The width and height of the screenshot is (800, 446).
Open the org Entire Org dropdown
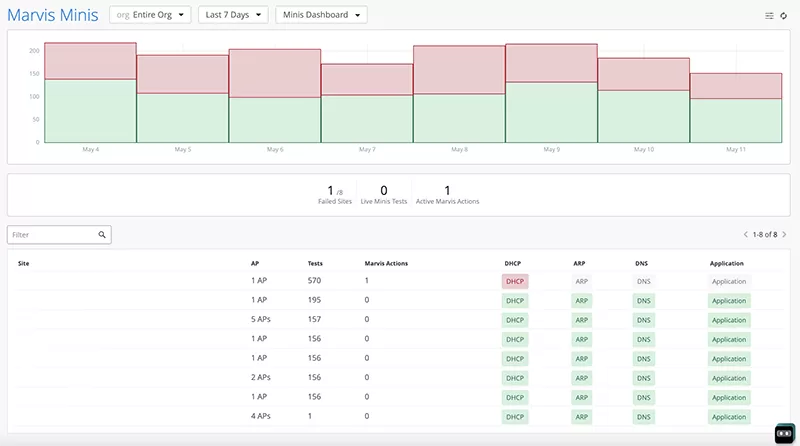(150, 15)
